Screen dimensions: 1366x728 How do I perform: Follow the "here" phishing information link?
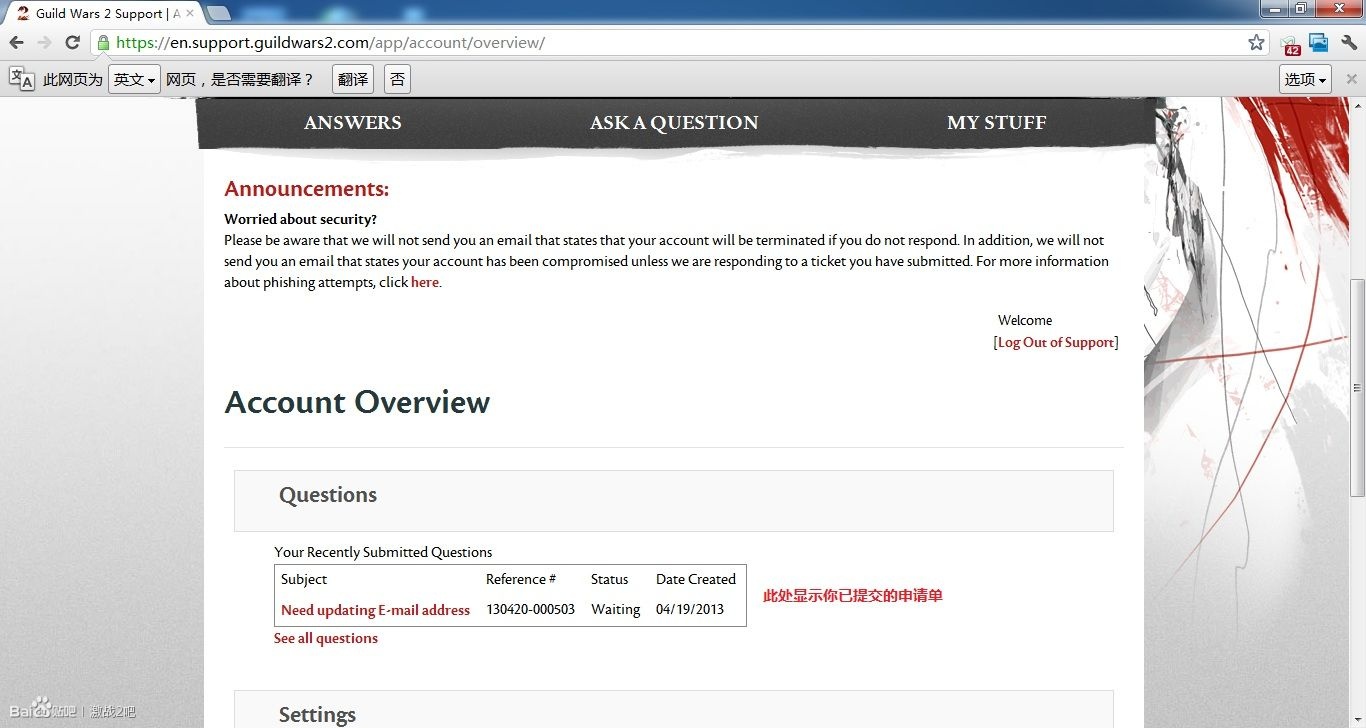click(x=425, y=282)
